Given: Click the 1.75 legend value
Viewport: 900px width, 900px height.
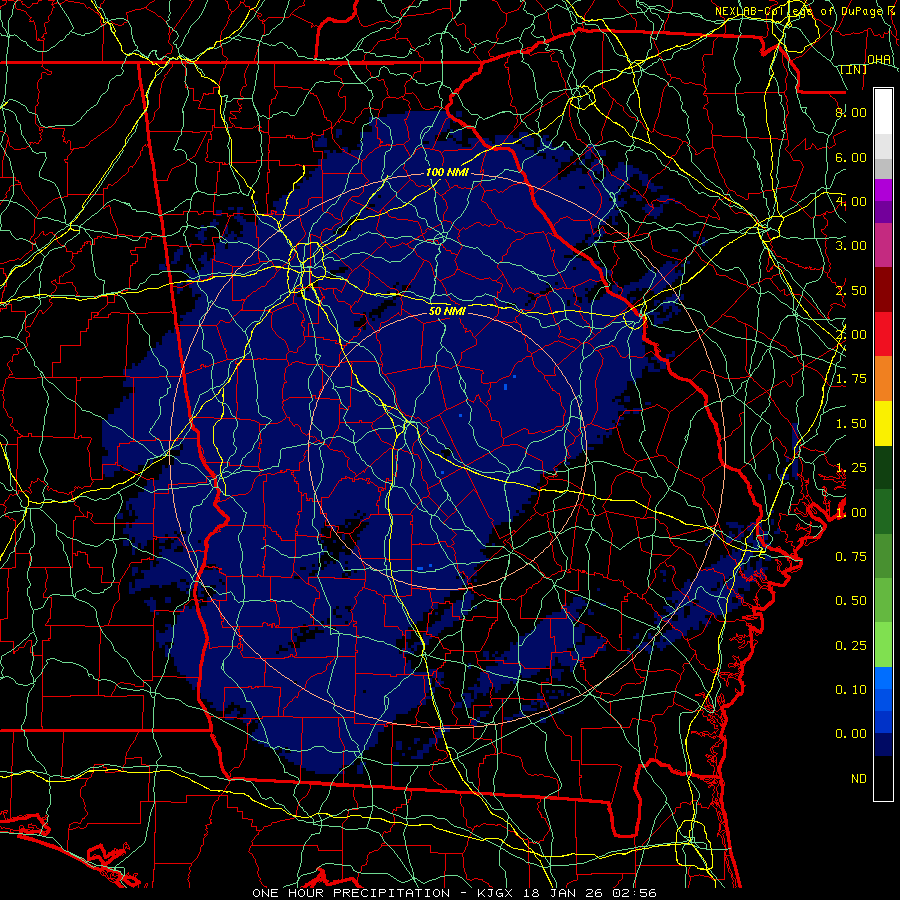Looking at the screenshot, I should pyautogui.click(x=851, y=379).
